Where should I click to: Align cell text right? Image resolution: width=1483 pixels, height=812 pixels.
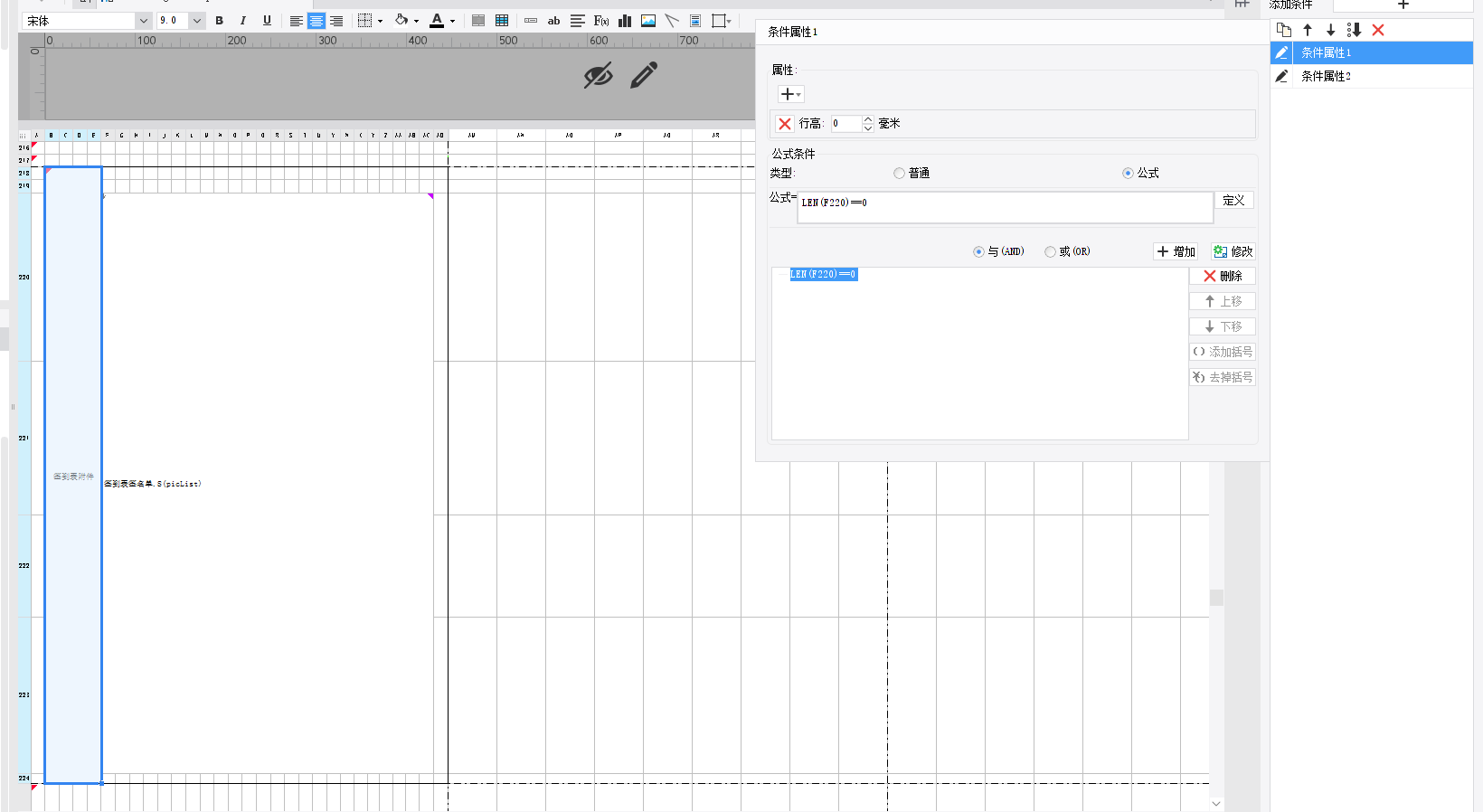pyautogui.click(x=336, y=21)
